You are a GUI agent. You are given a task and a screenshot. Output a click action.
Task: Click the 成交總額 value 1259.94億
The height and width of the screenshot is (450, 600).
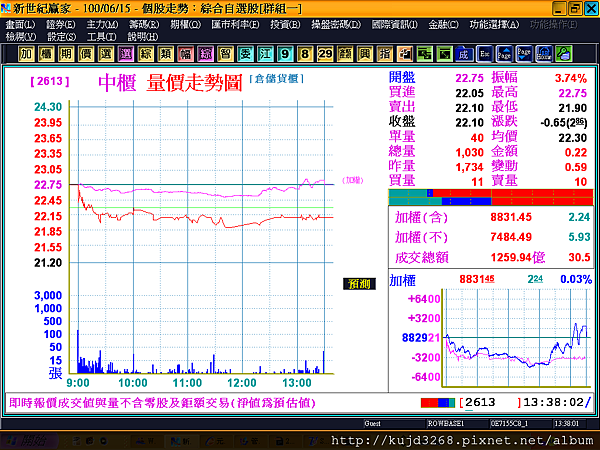click(x=518, y=257)
